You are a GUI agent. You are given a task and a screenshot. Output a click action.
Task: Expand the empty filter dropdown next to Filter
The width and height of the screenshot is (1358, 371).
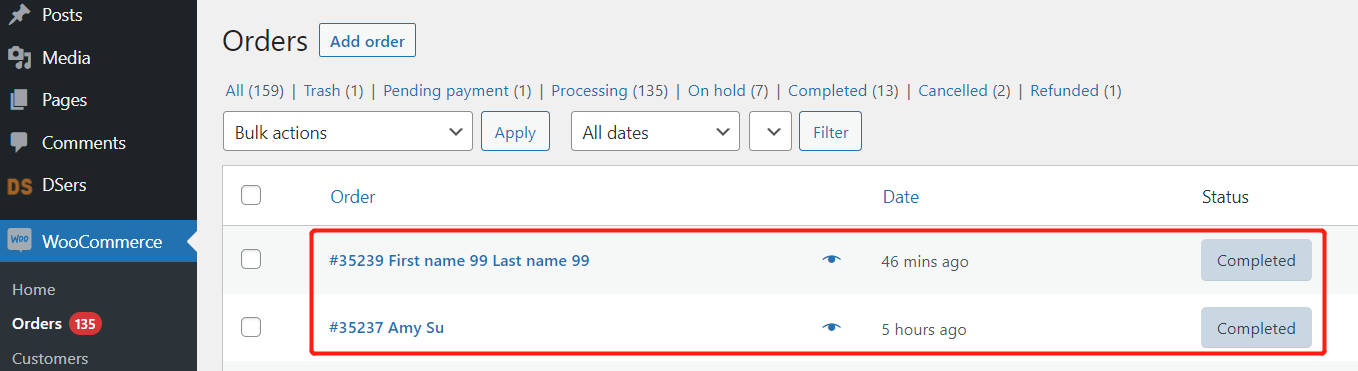(770, 131)
